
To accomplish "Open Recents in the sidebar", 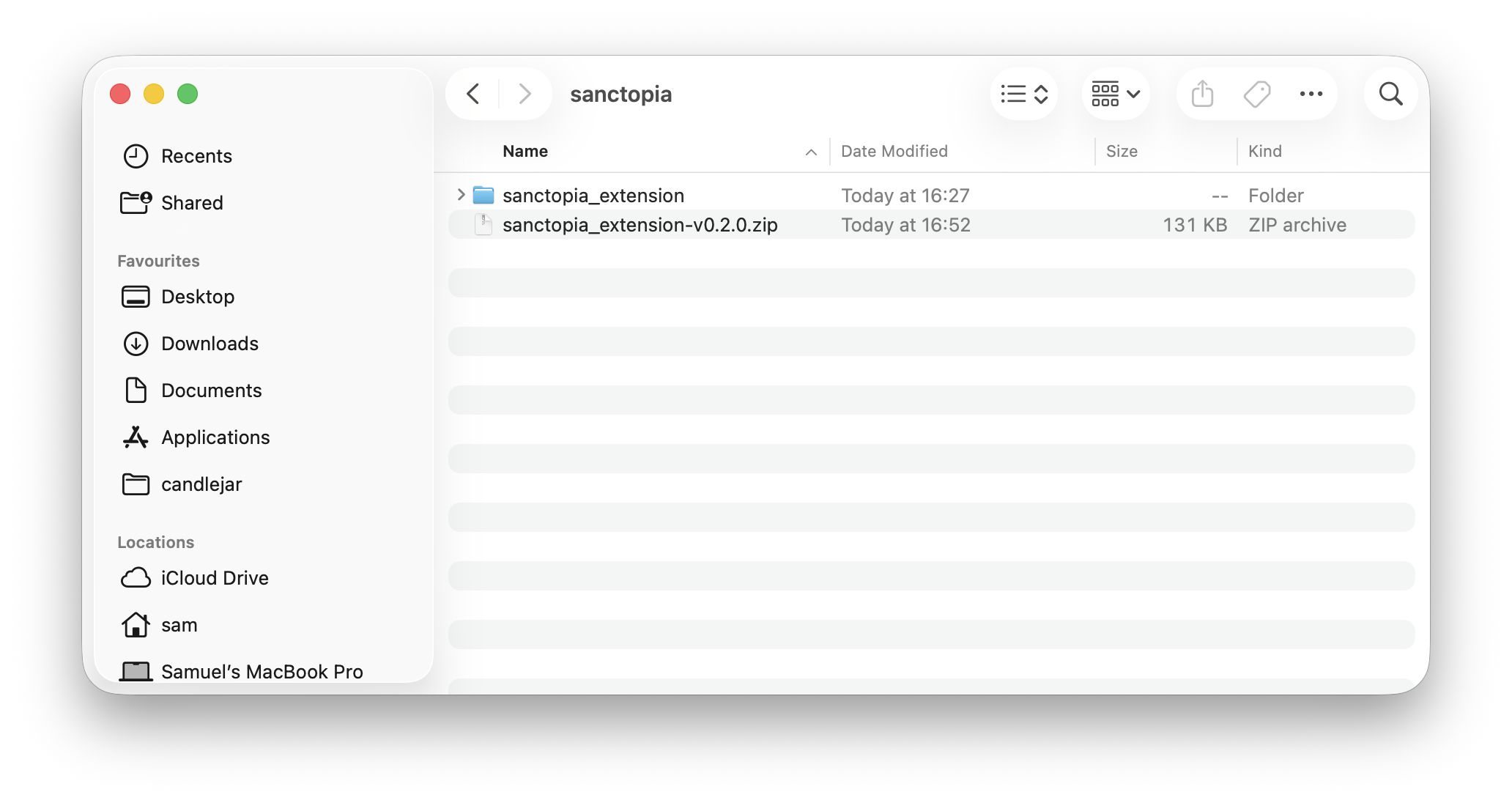I will coord(196,156).
